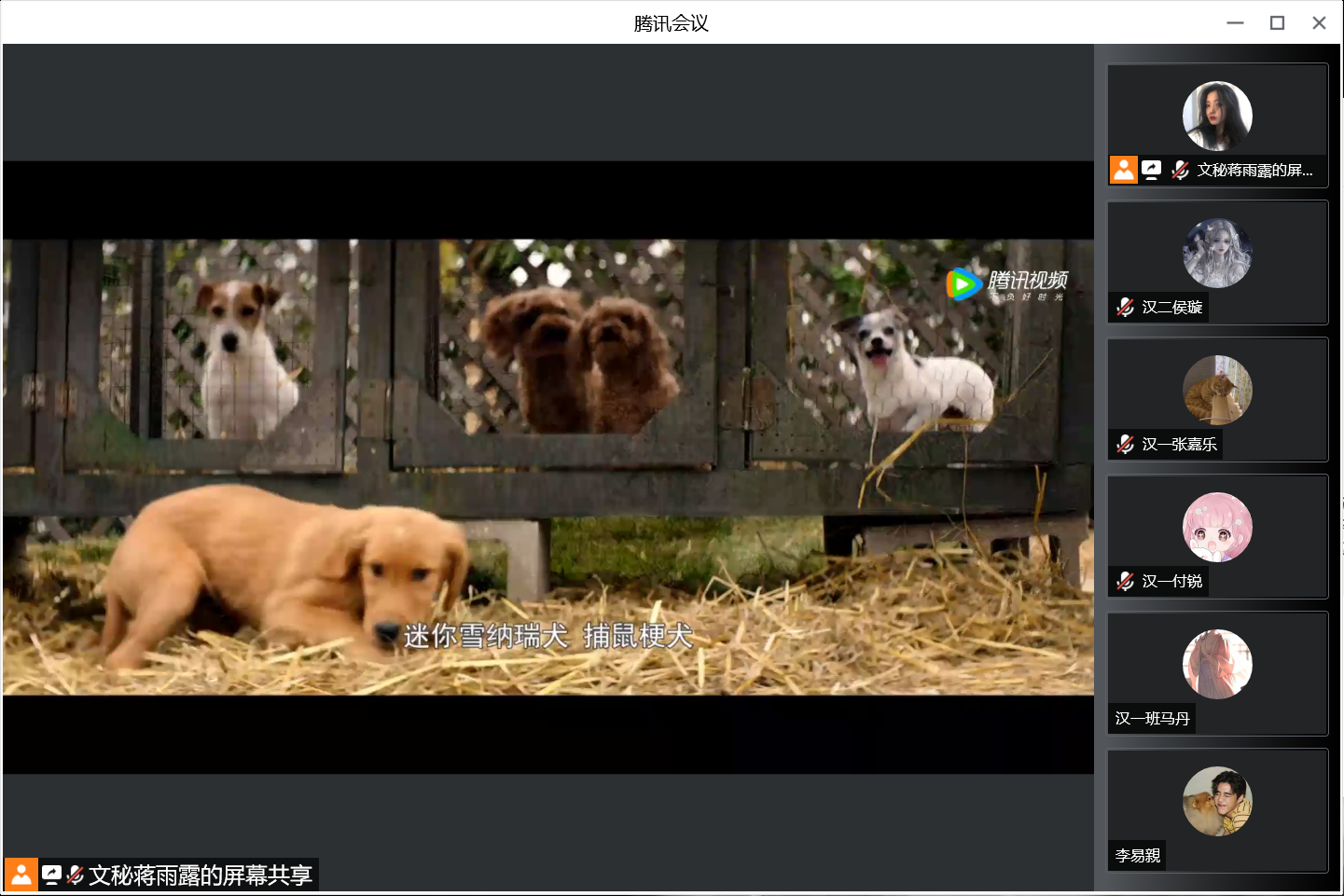Minimize the 腾讯会议 window
The height and width of the screenshot is (896, 1344).
coord(1235,23)
